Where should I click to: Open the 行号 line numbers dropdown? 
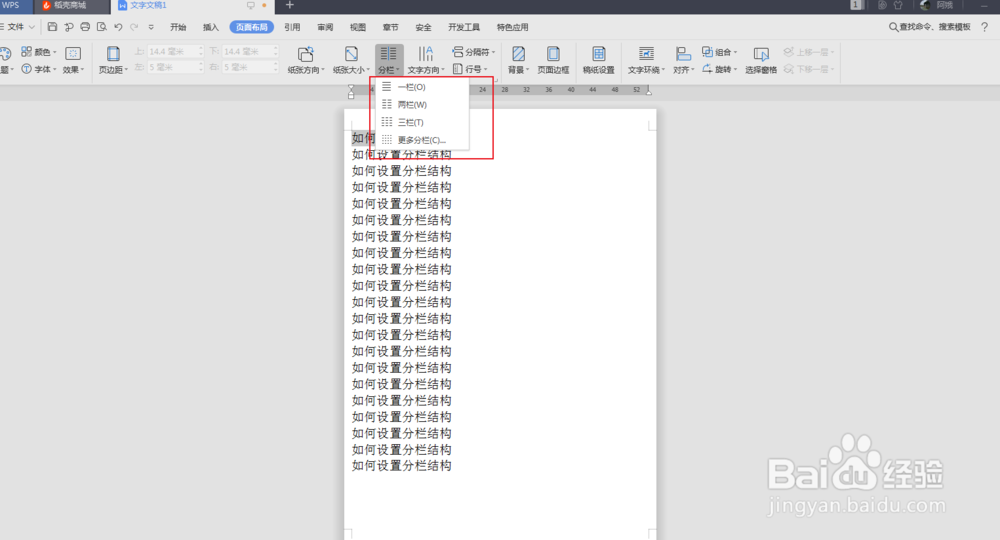(471, 69)
